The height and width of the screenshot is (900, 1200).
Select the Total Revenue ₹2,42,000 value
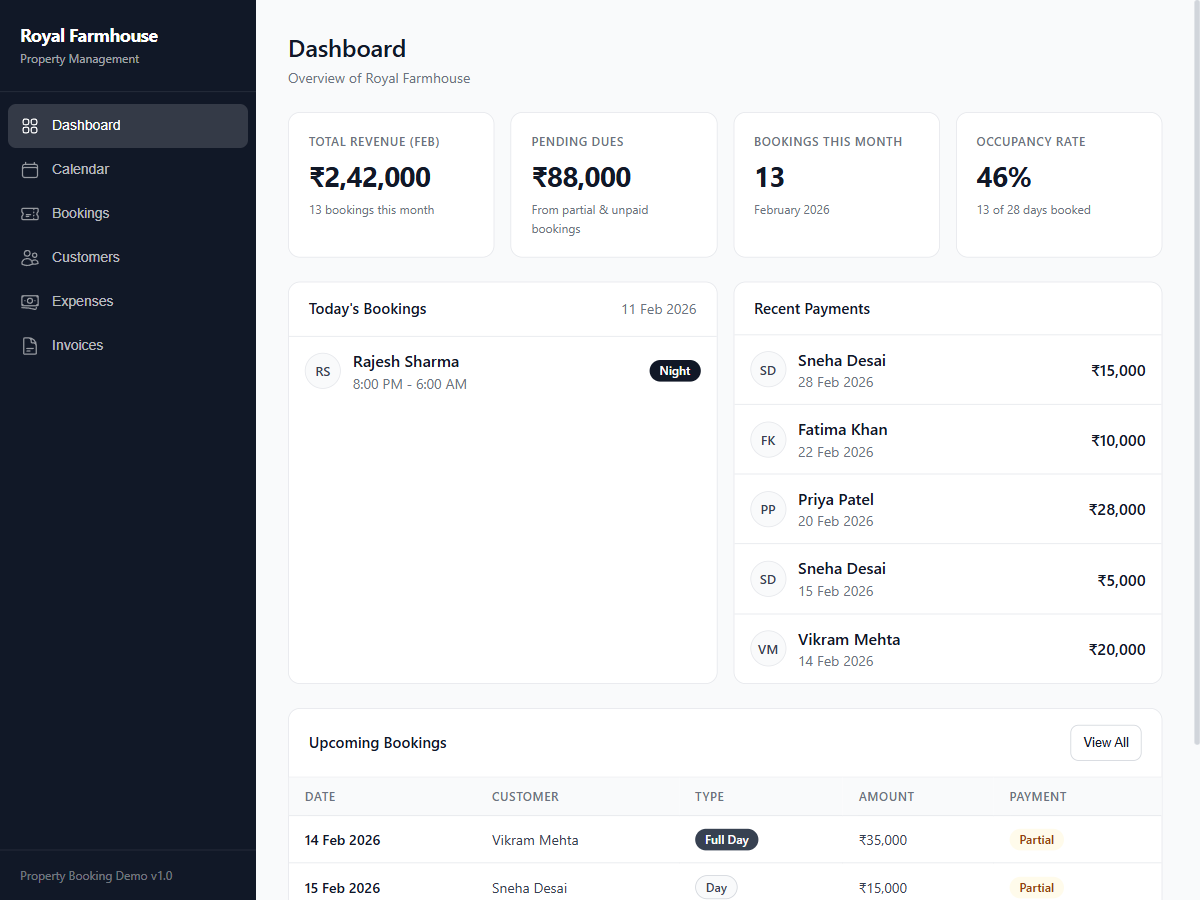click(x=370, y=178)
